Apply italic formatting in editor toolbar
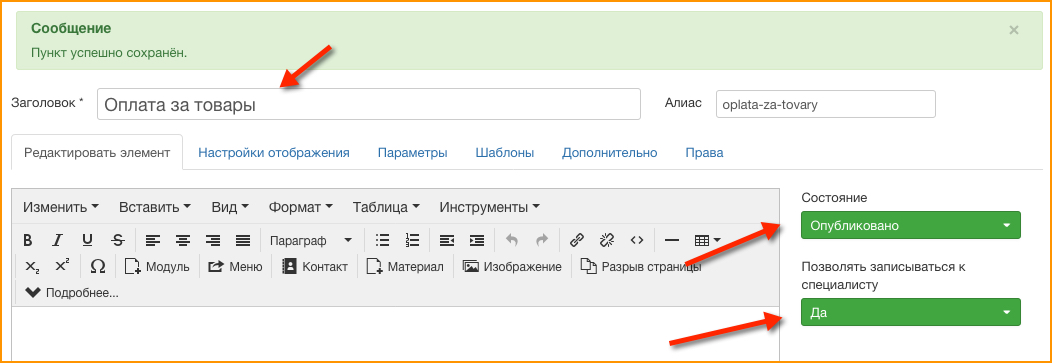 (x=58, y=240)
